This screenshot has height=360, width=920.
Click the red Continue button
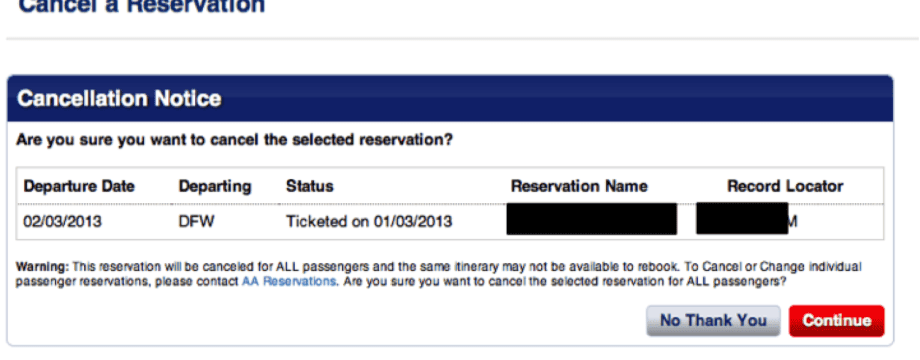coord(836,321)
